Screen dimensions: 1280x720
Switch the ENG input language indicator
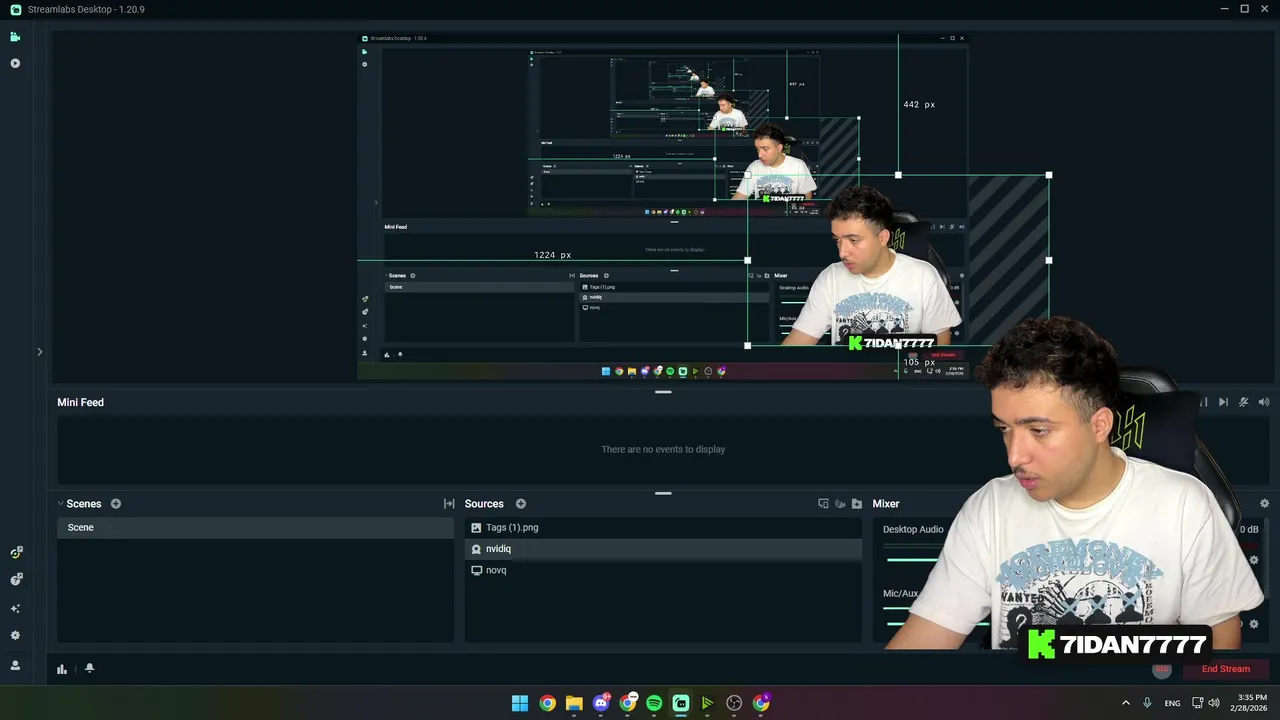click(1172, 703)
